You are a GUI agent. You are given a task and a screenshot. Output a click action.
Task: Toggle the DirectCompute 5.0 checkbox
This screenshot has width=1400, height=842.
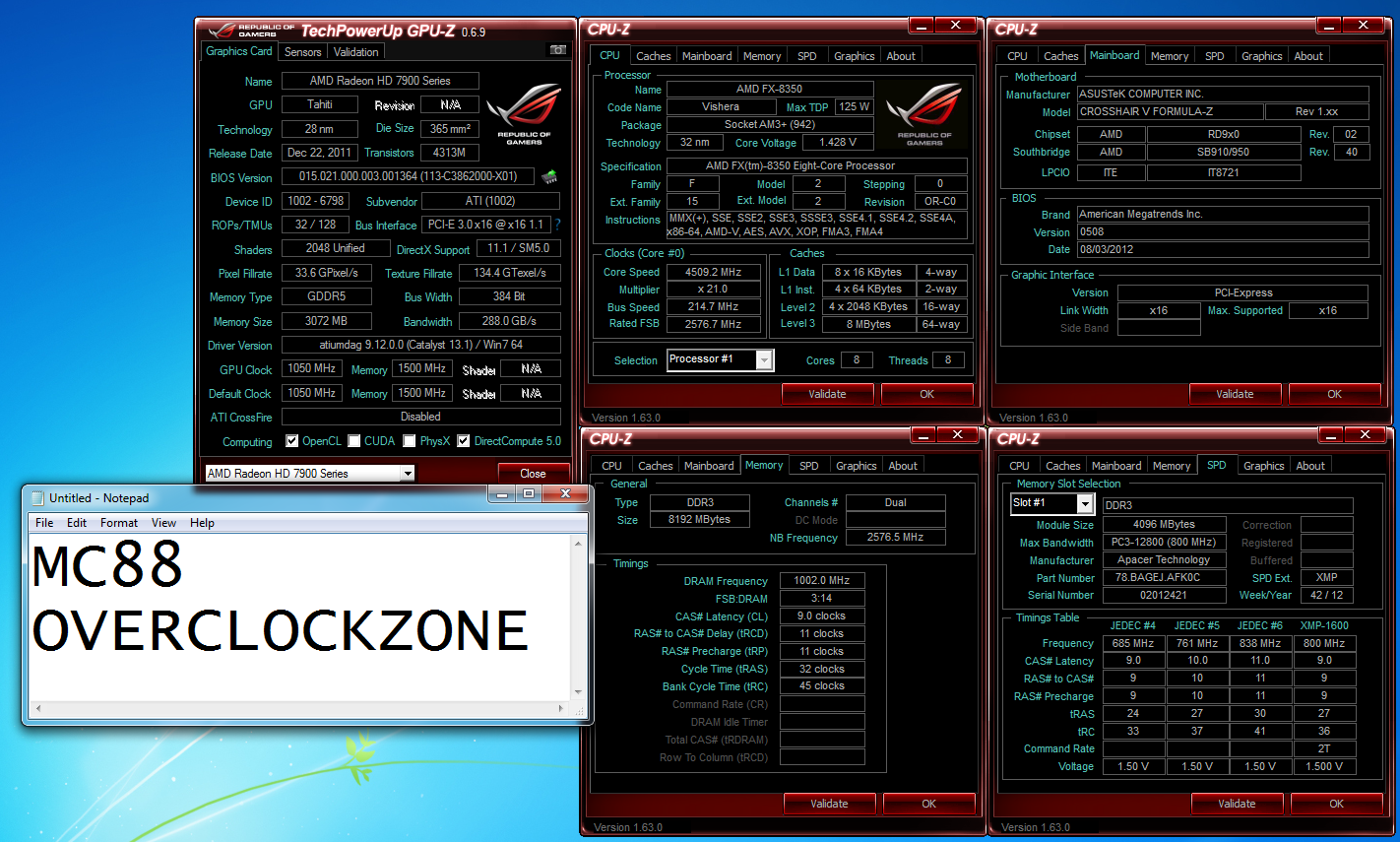pos(464,441)
